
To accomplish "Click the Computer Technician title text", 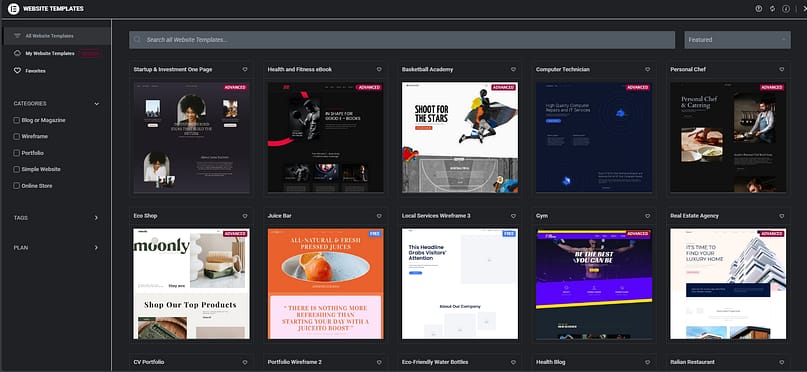I will pyautogui.click(x=563, y=69).
